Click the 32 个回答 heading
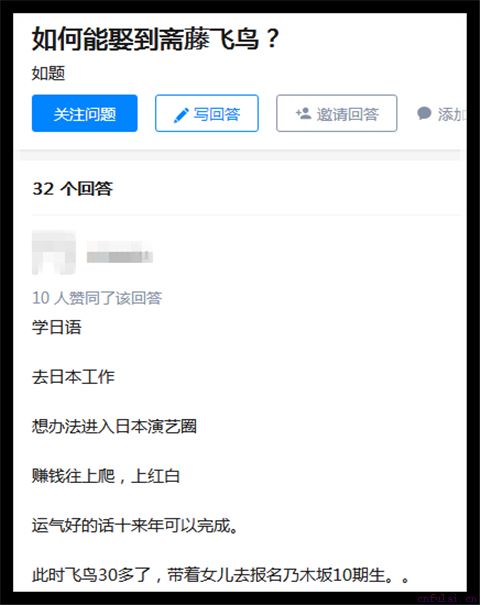 pyautogui.click(x=73, y=189)
